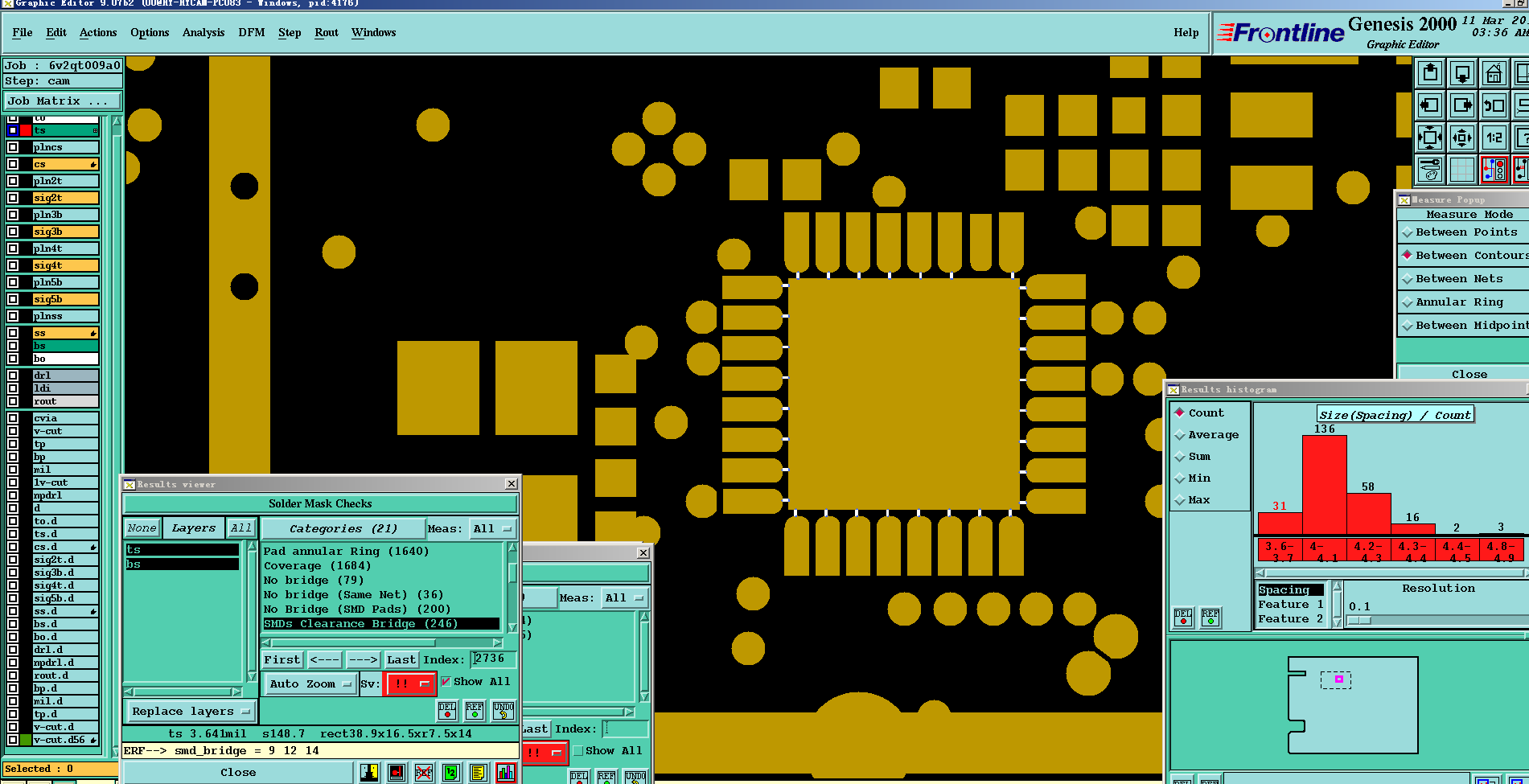
Task: Click Categories (21) header button
Action: point(343,529)
